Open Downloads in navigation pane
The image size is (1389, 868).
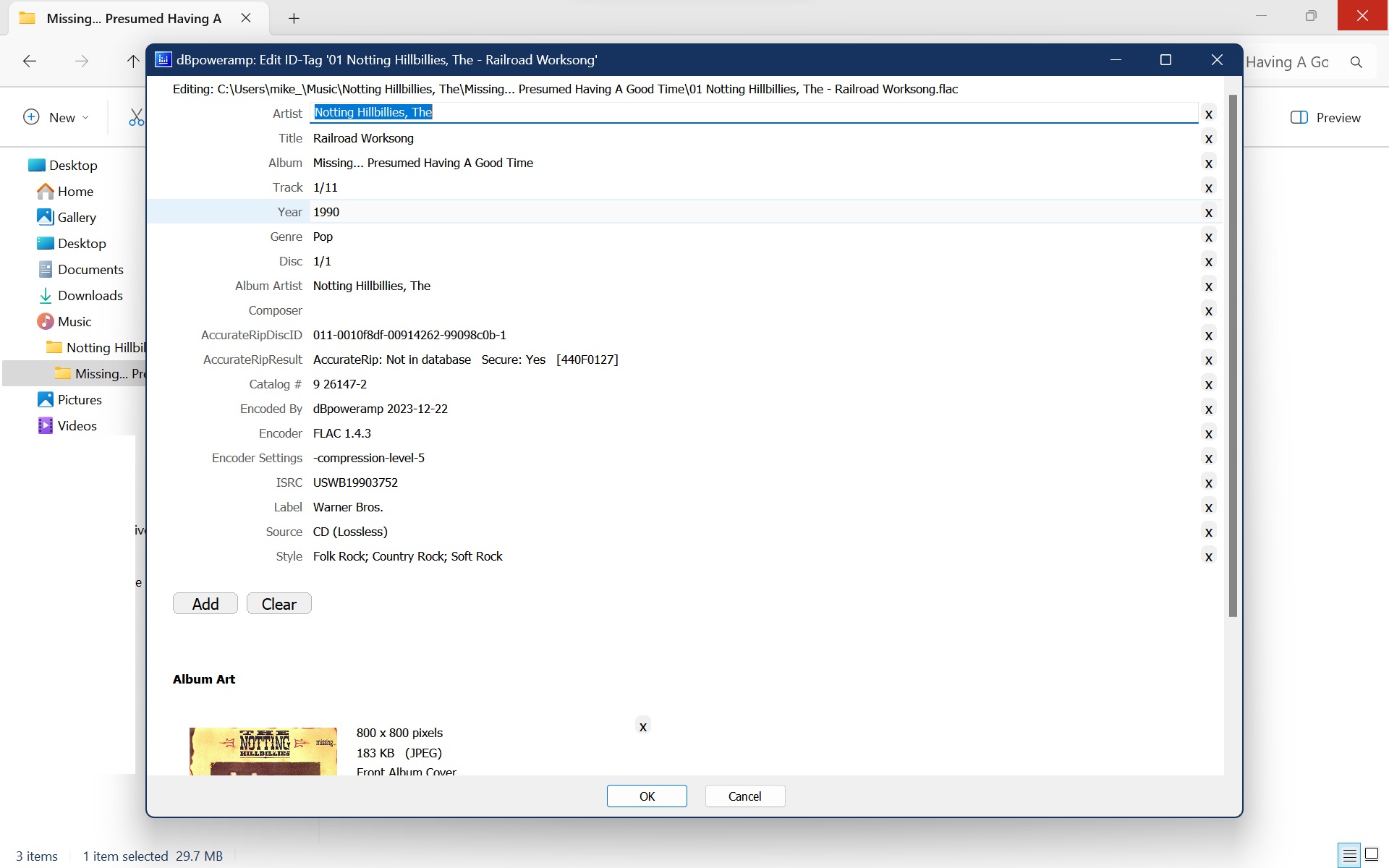pos(90,295)
